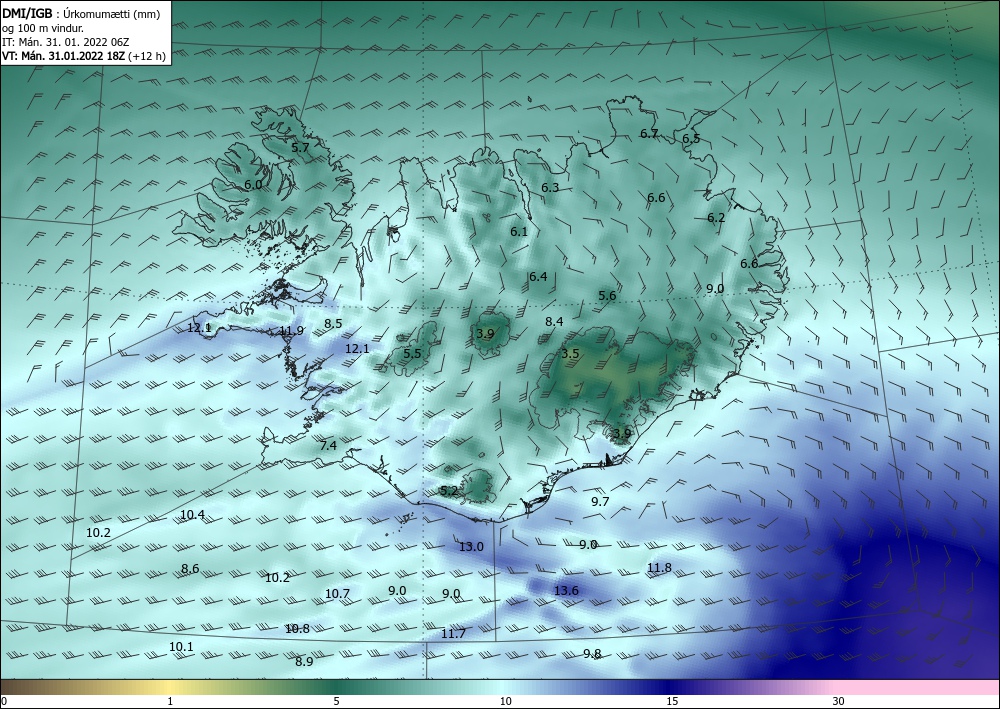Click the 'og 100 m vindur.' legend line

tap(43, 28)
